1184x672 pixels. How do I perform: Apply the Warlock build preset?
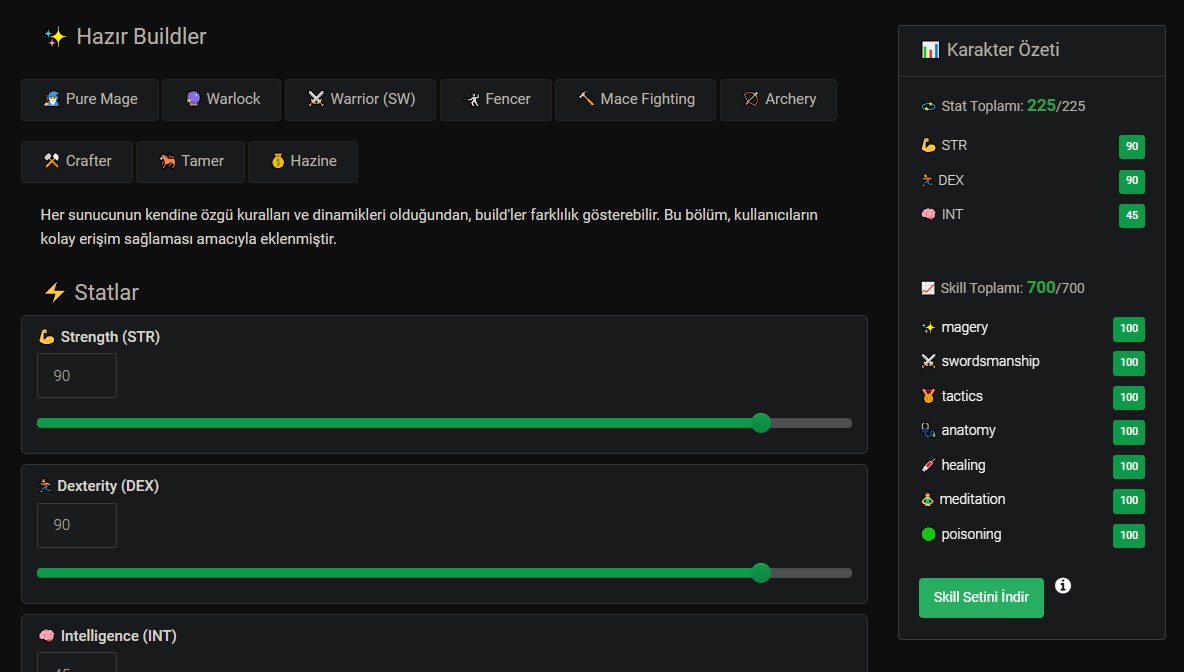(221, 100)
